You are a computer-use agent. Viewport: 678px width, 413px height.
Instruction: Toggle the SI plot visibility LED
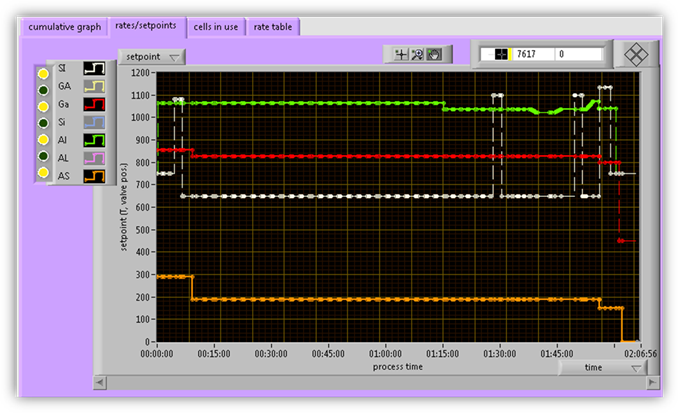(43, 71)
